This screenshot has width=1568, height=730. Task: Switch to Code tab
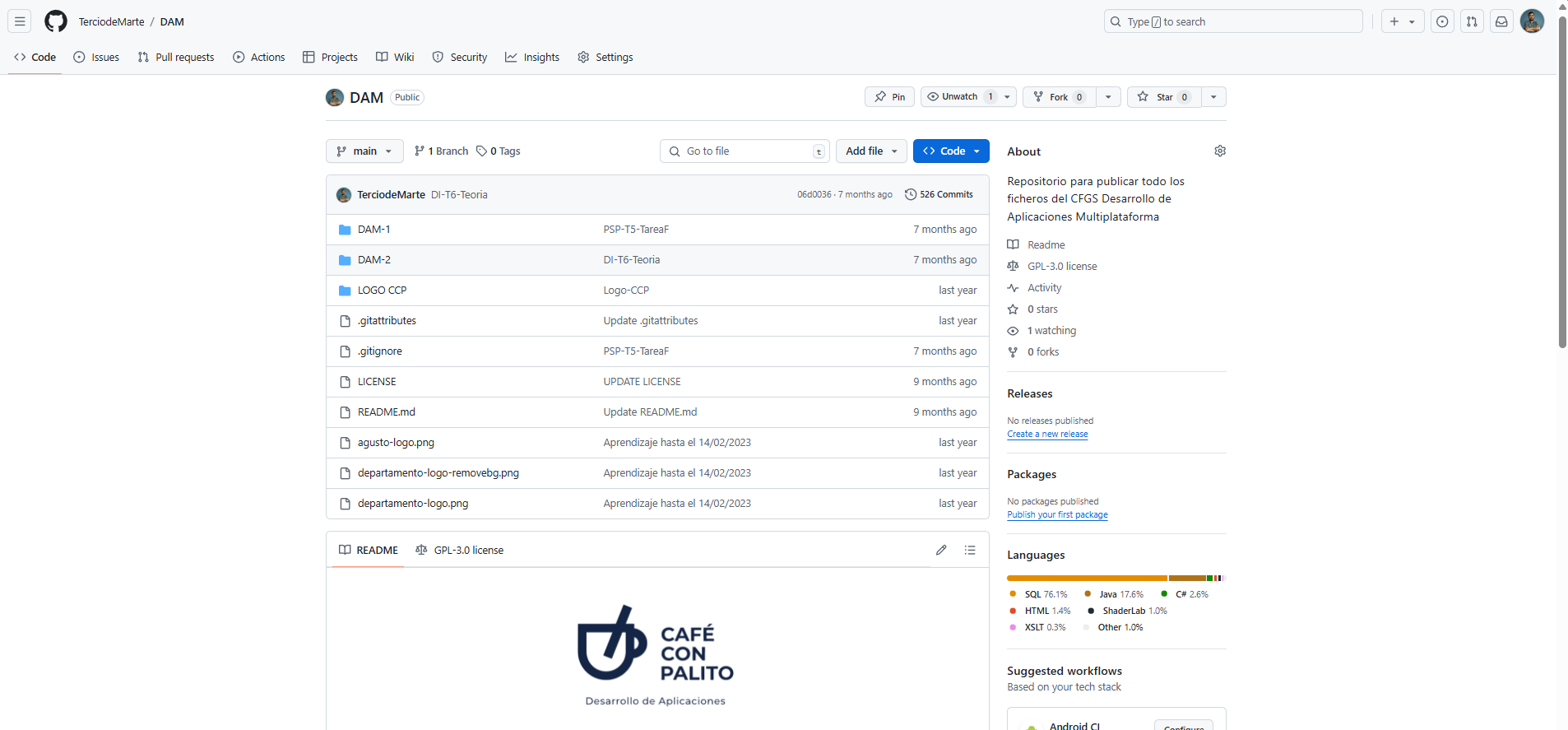tap(35, 57)
